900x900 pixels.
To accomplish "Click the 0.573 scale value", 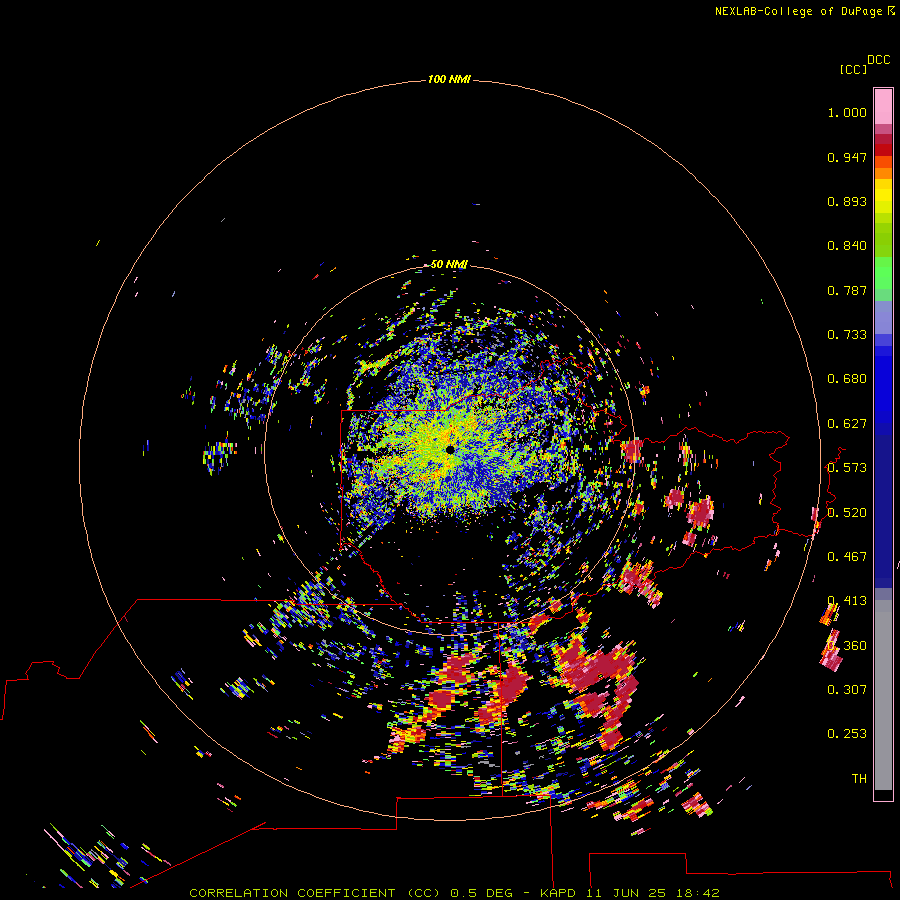I will click(847, 468).
